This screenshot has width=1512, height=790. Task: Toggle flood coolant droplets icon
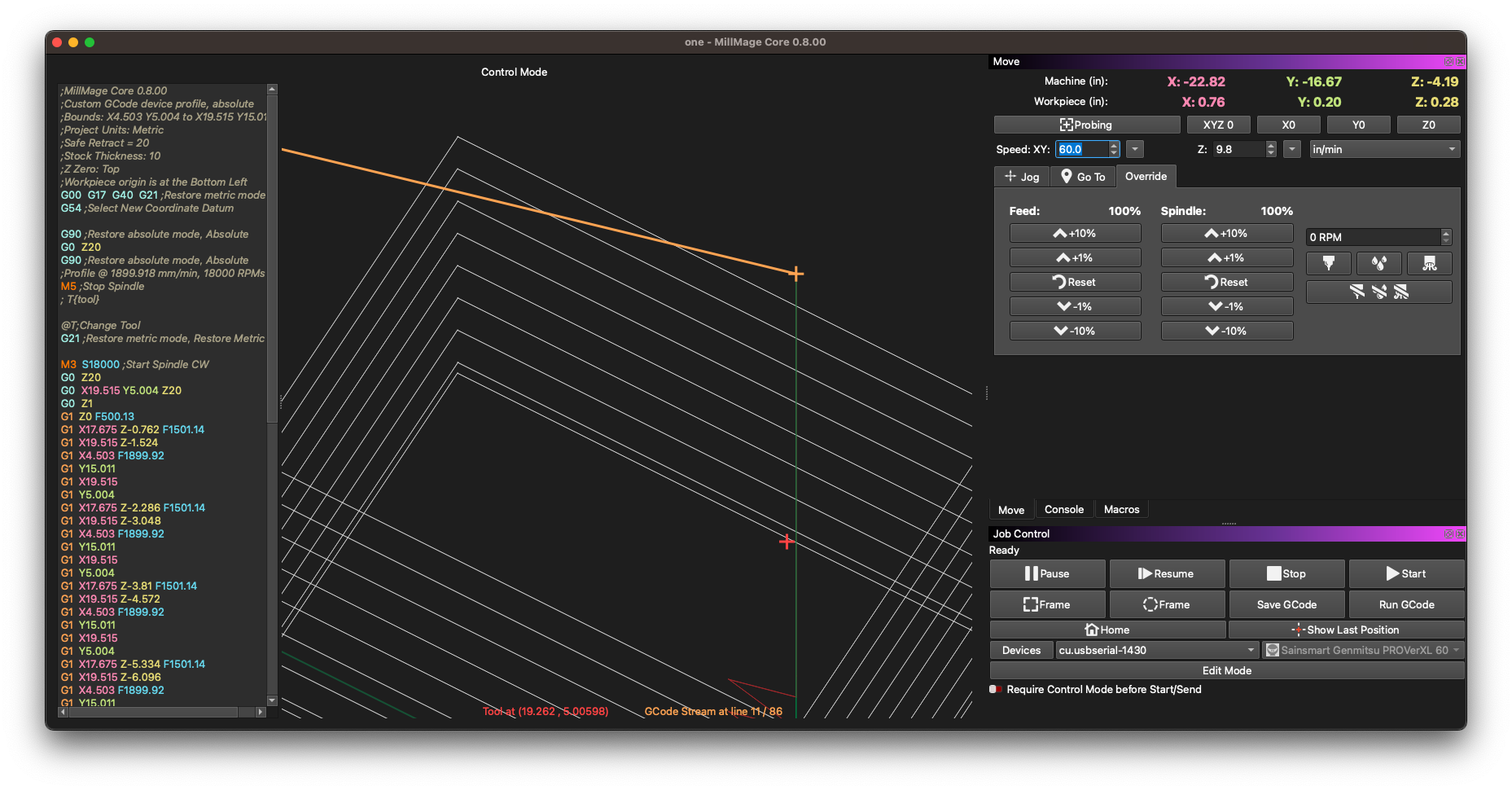(1378, 263)
